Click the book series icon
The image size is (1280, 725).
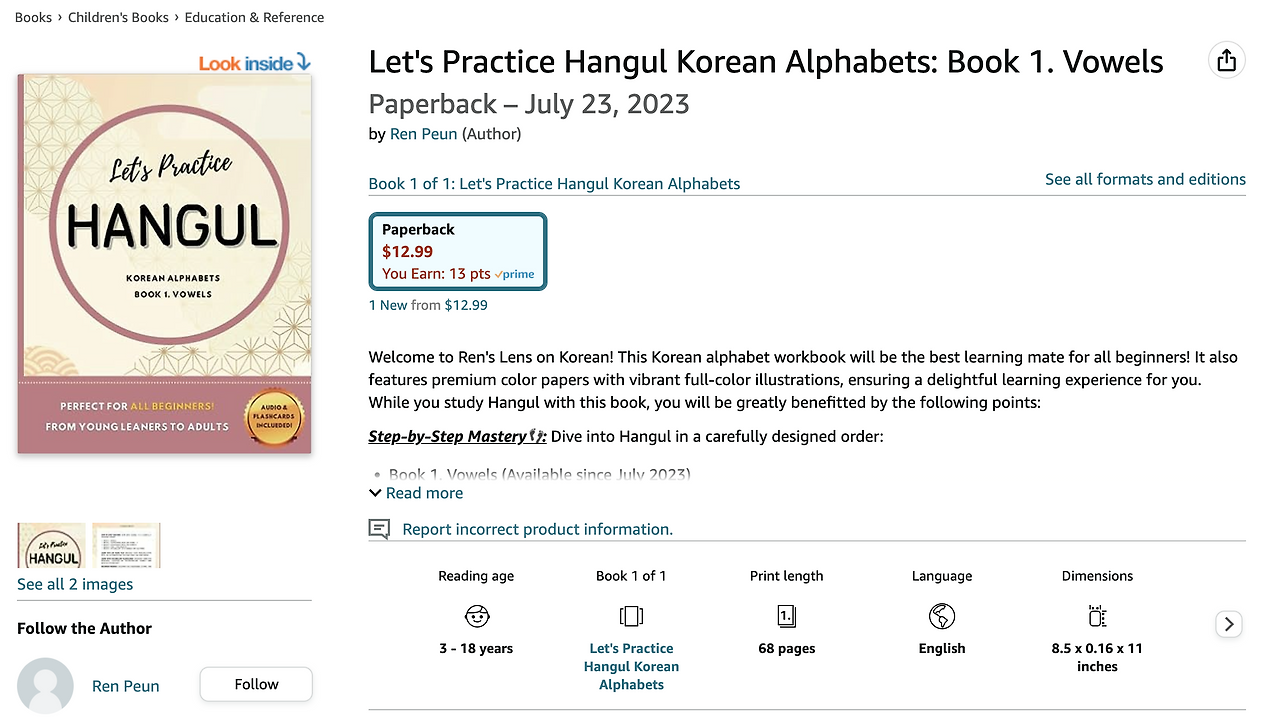pyautogui.click(x=631, y=615)
